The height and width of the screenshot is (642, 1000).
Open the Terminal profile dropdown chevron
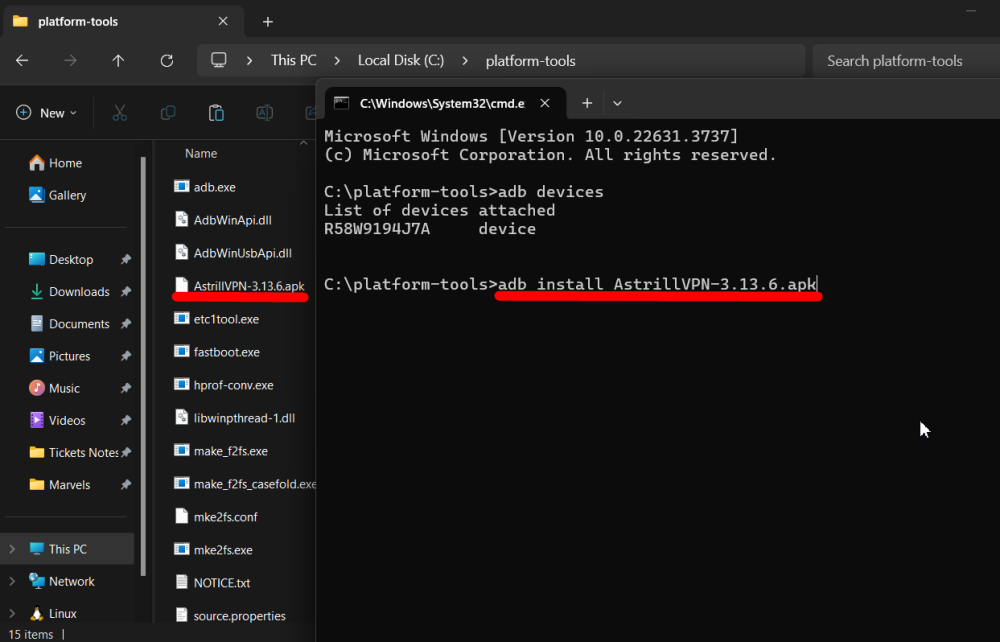coord(617,103)
